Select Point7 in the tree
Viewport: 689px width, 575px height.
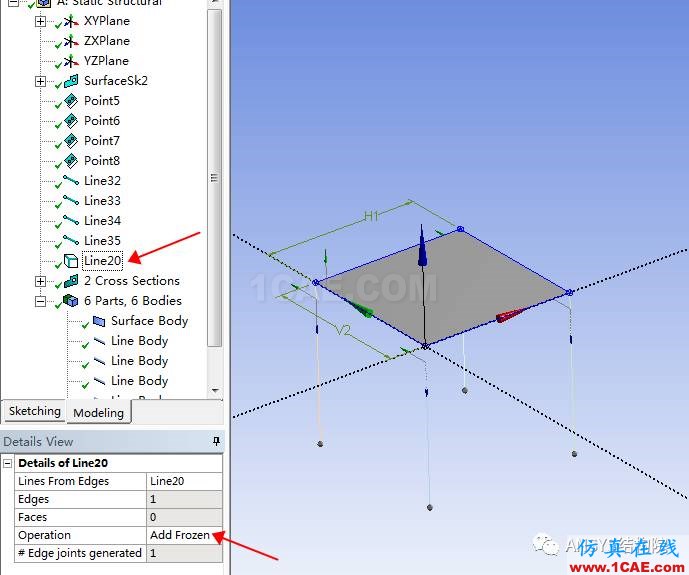tap(102, 141)
